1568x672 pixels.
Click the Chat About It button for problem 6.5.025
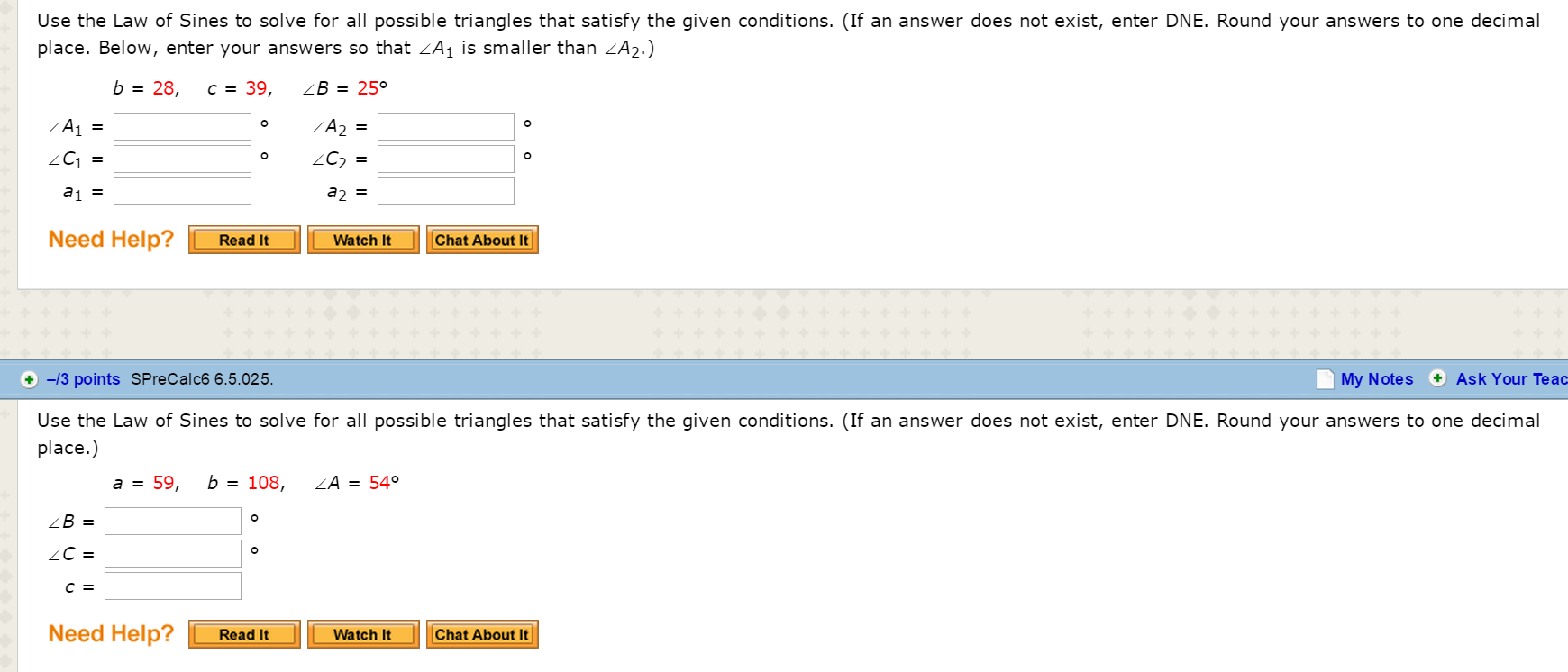(482, 634)
